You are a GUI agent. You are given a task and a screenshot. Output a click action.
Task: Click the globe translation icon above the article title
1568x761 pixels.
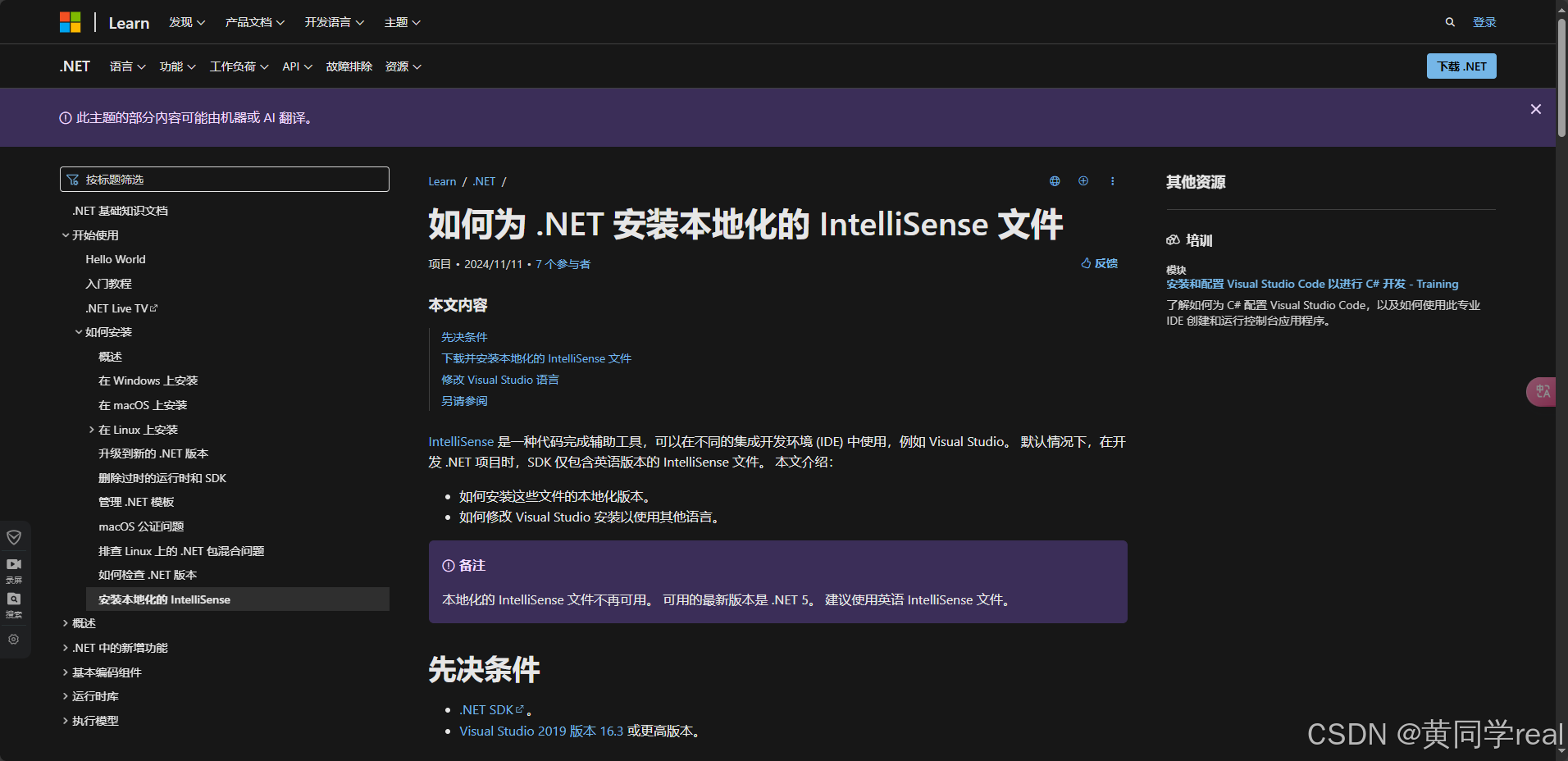click(x=1055, y=181)
